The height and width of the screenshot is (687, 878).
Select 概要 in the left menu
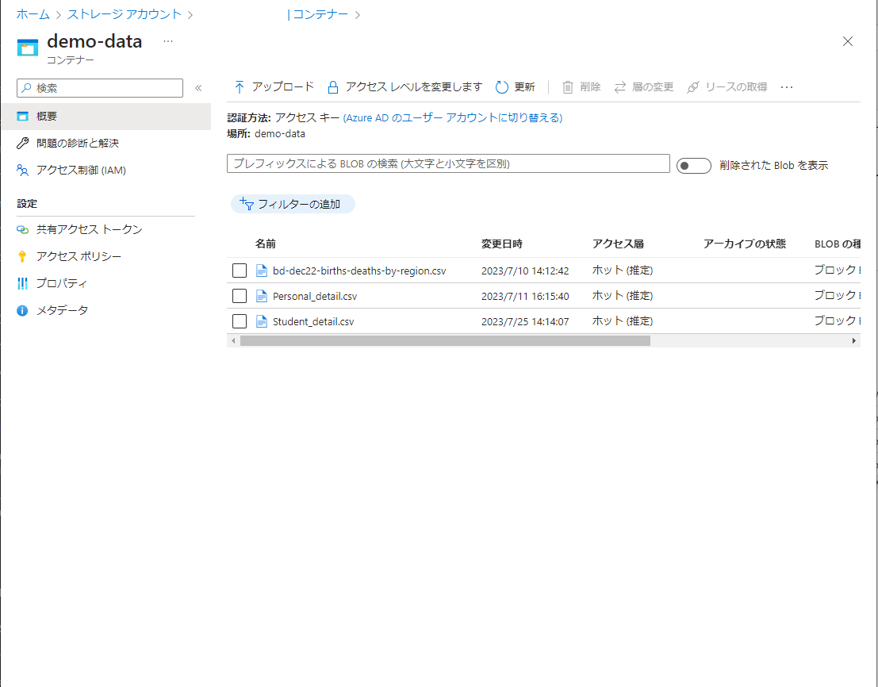point(47,117)
